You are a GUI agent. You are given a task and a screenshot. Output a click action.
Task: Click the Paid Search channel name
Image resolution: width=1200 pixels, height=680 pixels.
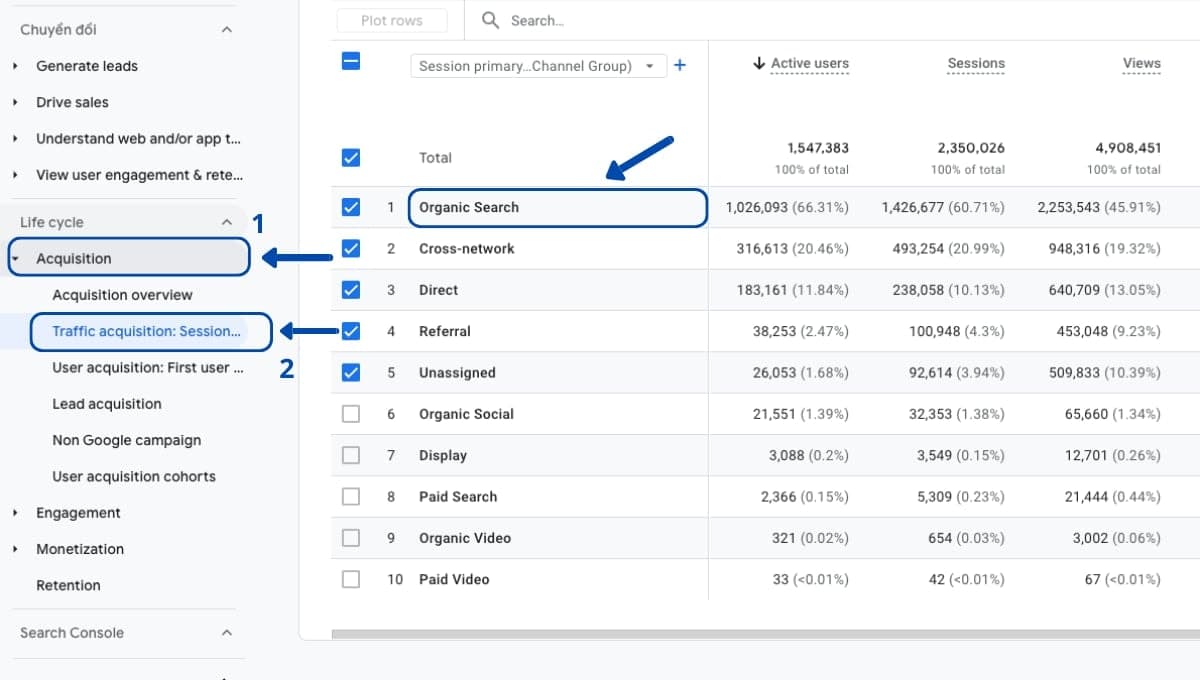(x=458, y=496)
